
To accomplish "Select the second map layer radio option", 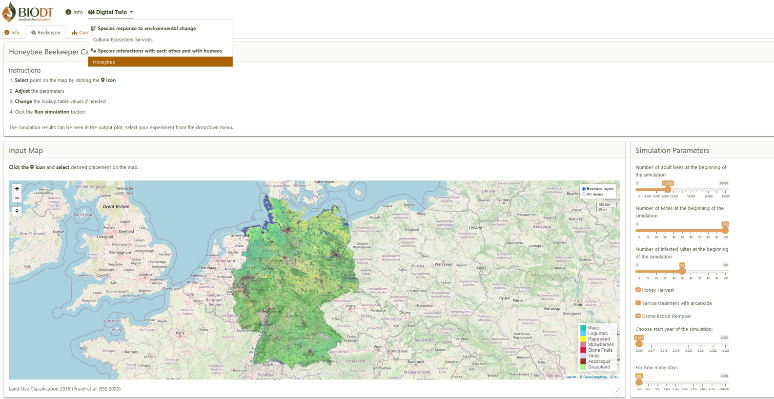I will (x=584, y=194).
